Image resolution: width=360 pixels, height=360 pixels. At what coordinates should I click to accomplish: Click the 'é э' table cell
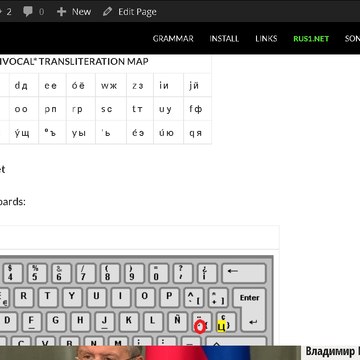point(140,132)
